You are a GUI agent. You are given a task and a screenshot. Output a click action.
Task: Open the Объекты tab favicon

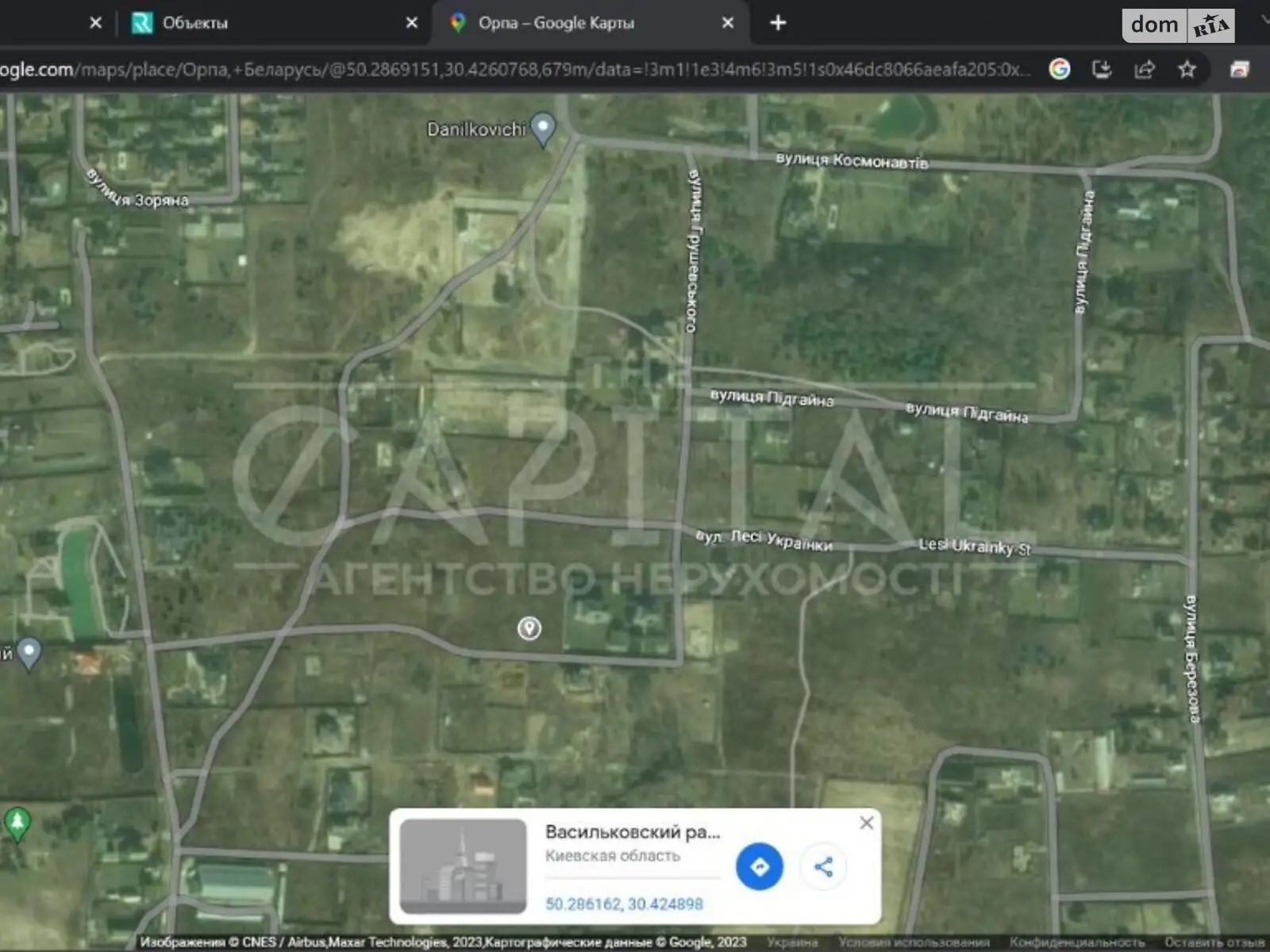142,23
